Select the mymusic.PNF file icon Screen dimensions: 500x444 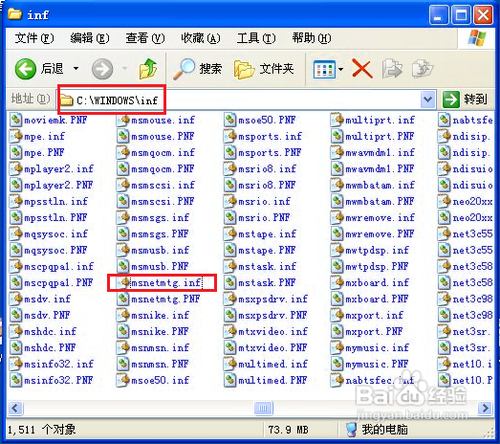pyautogui.click(x=337, y=364)
